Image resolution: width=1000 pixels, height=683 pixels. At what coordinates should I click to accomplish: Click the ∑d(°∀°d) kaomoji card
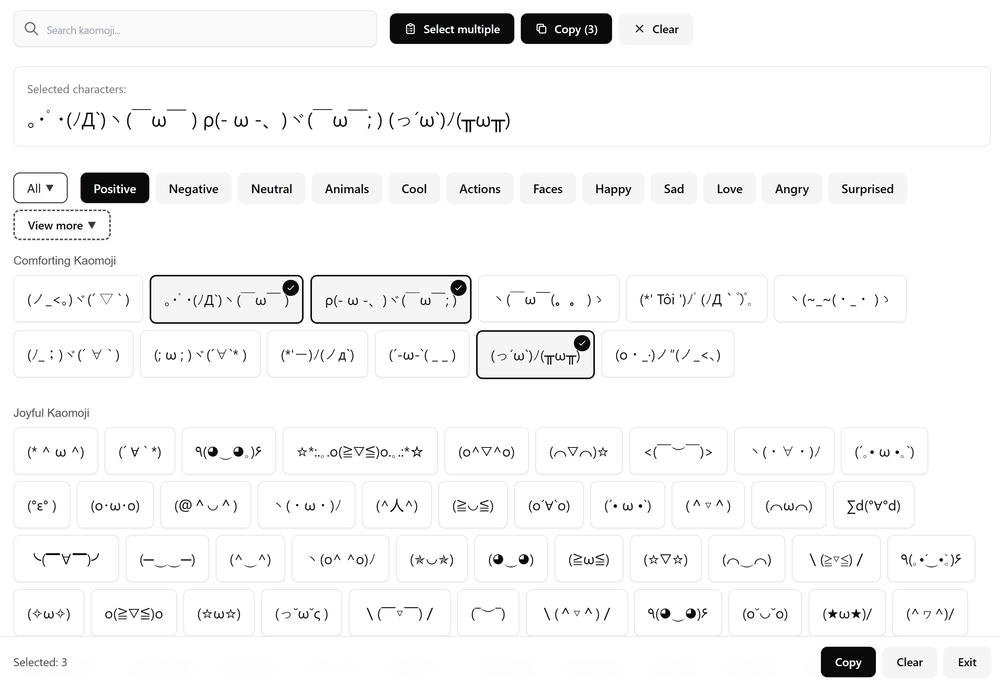[874, 505]
